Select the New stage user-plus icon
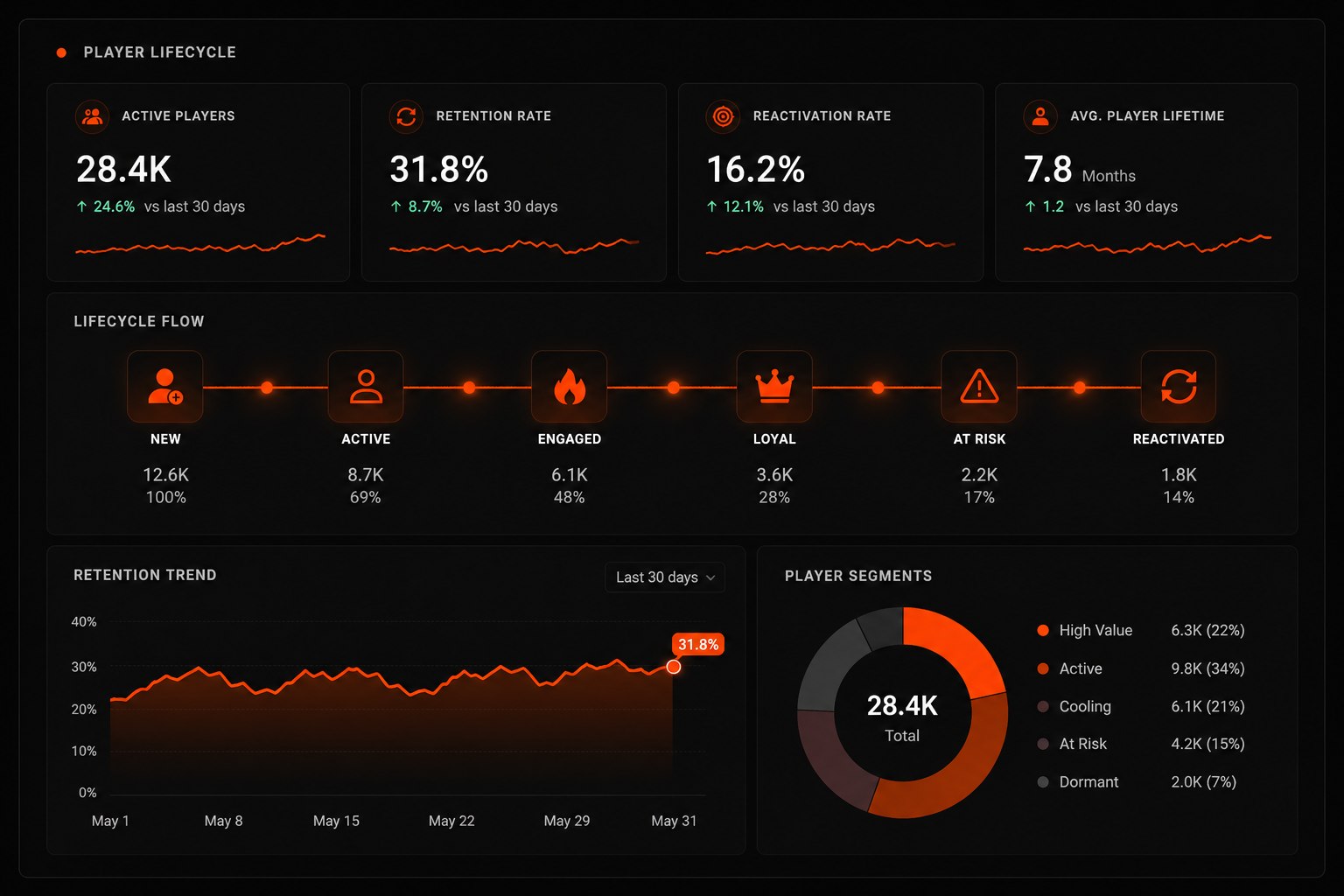 pos(165,387)
